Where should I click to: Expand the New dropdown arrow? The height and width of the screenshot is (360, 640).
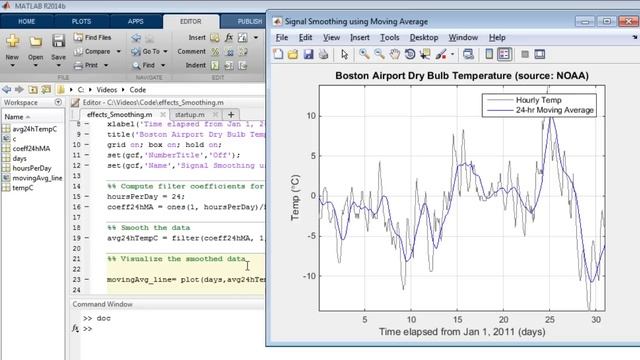pos(12,66)
